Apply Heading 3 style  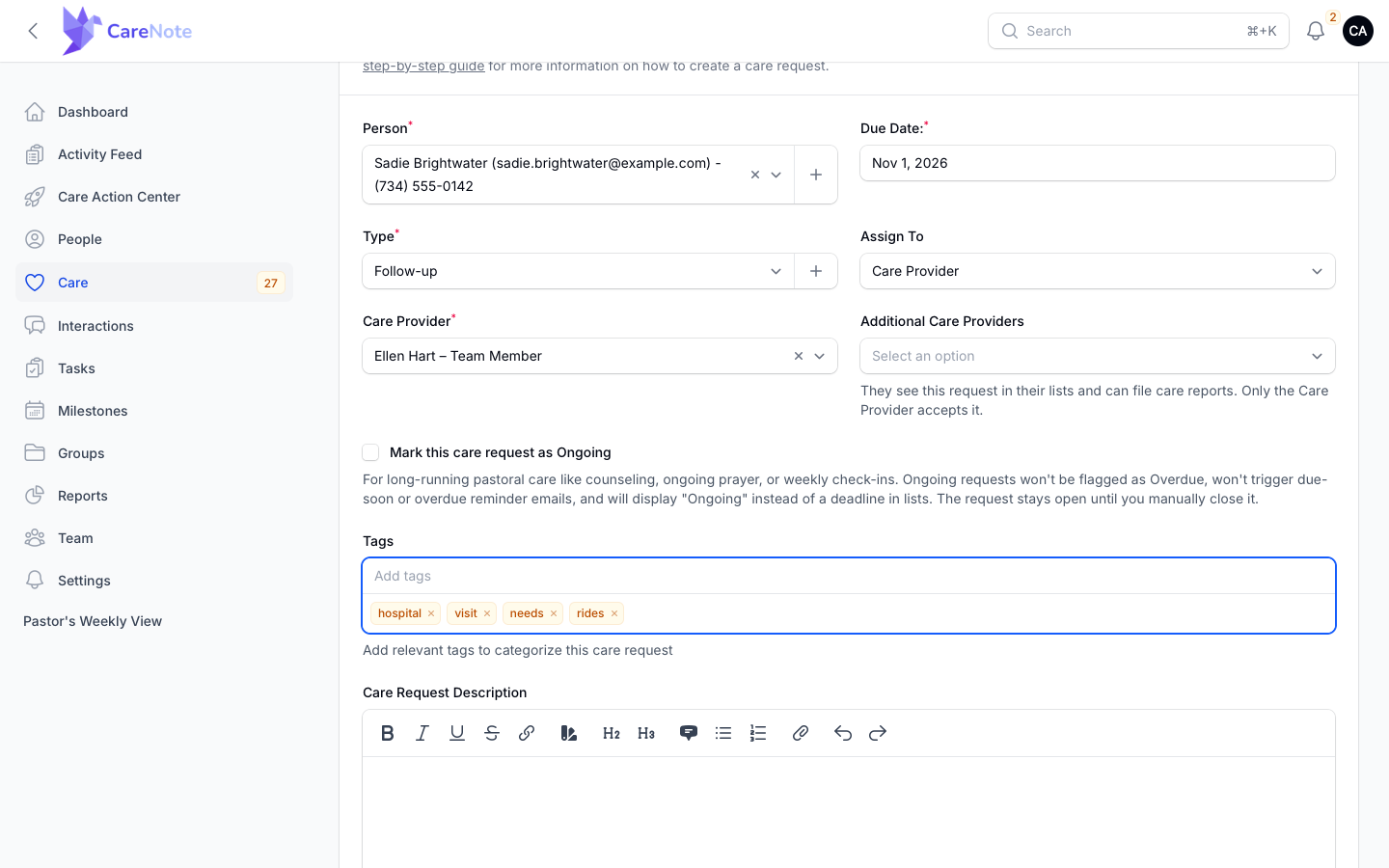point(646,733)
